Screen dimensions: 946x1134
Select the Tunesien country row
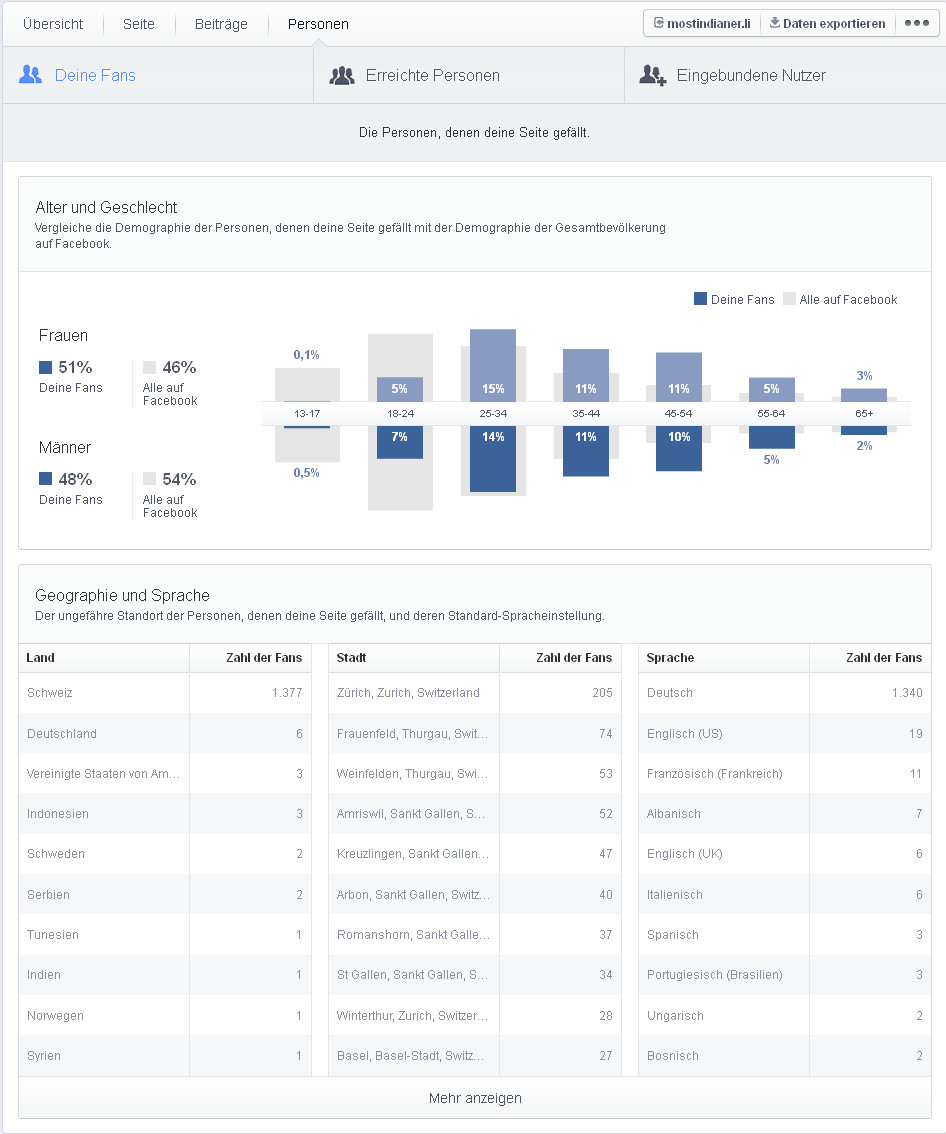click(165, 934)
